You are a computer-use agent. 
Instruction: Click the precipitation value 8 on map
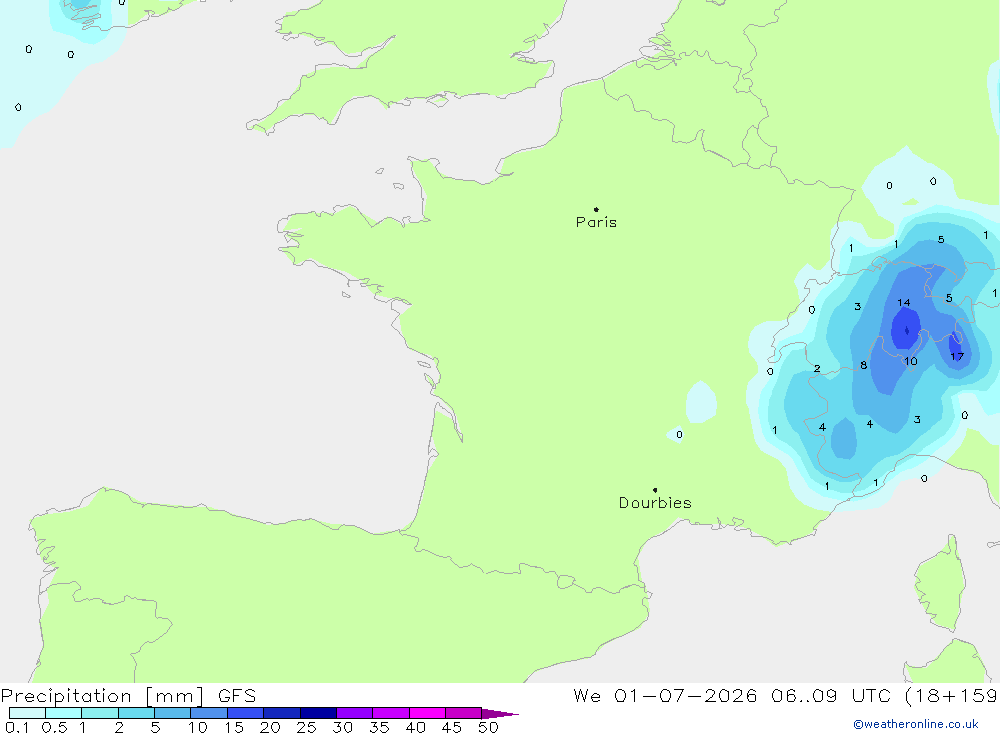(864, 366)
